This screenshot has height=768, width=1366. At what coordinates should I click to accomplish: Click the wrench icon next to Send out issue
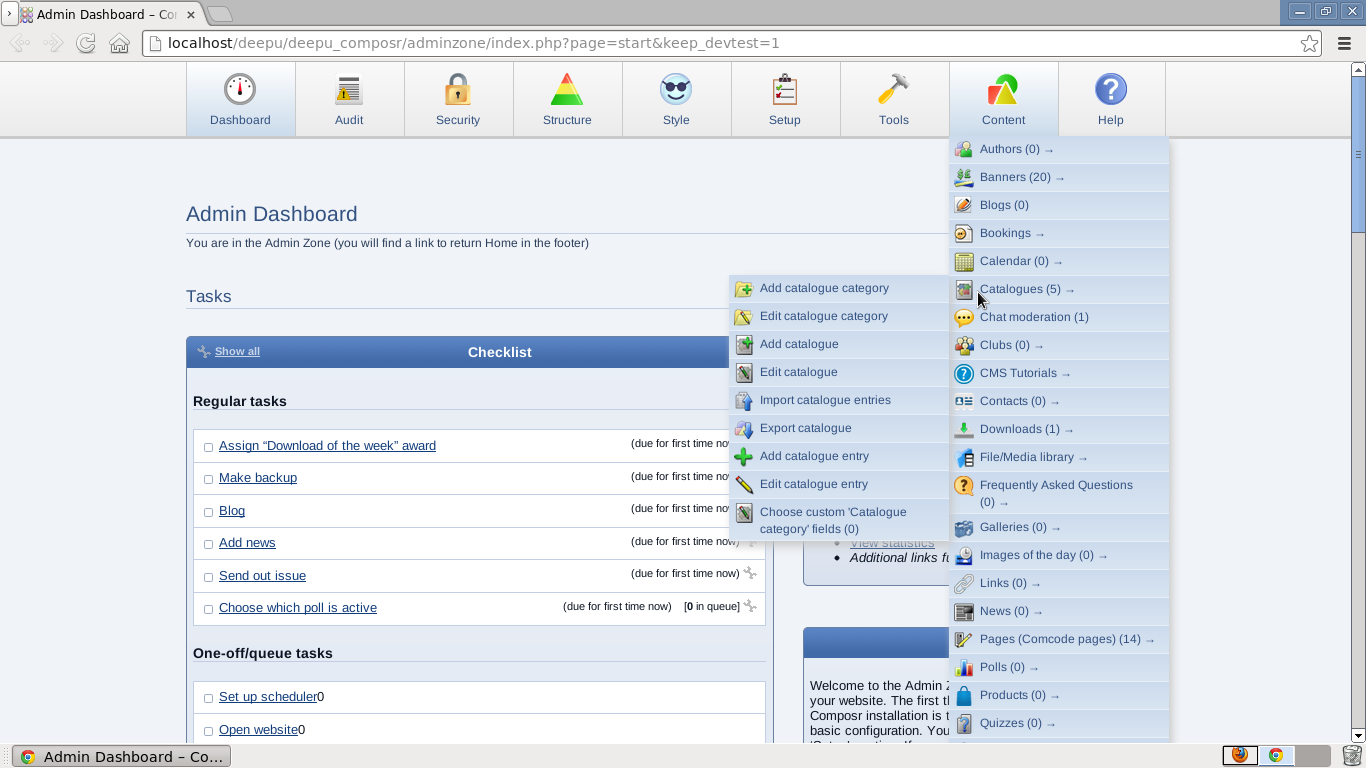[750, 573]
